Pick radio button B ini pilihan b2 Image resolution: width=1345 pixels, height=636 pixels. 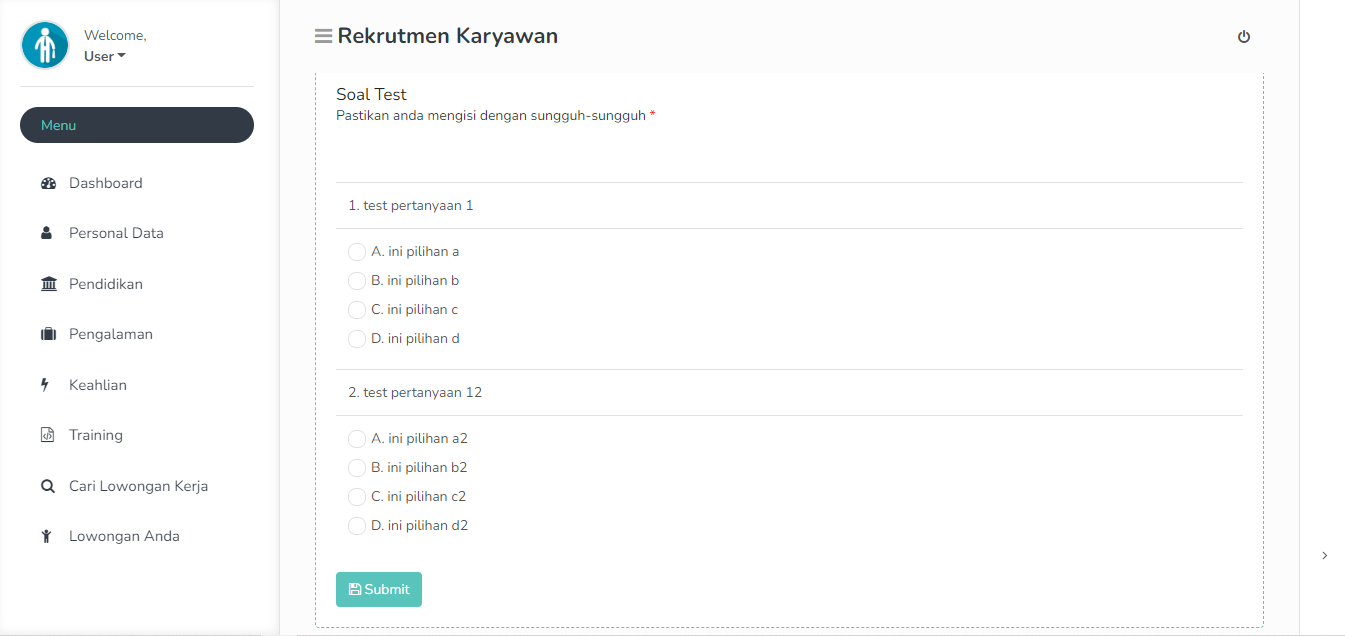click(357, 468)
